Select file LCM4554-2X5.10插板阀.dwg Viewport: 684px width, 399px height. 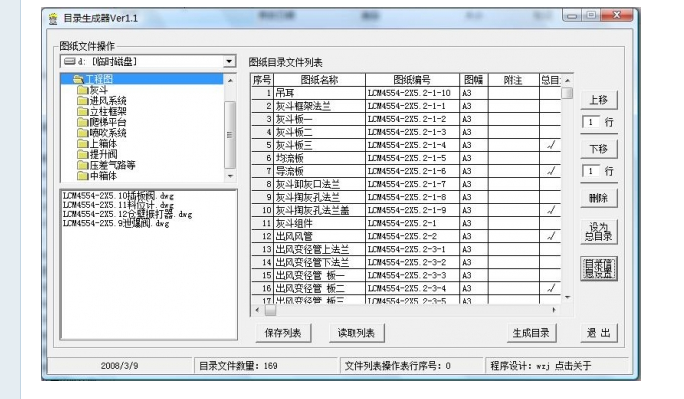tap(118, 196)
